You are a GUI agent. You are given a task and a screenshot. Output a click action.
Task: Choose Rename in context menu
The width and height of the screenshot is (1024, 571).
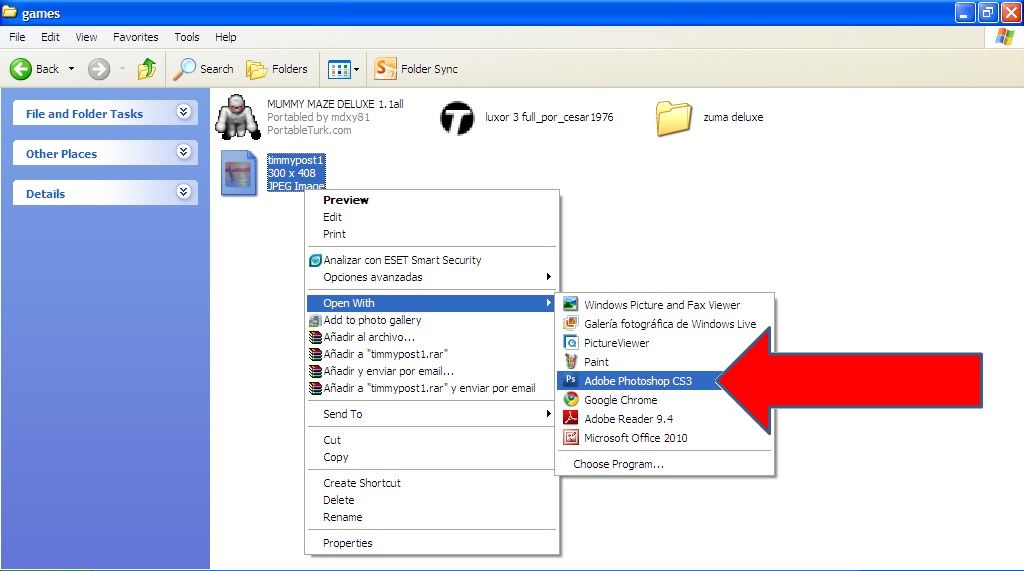point(432,517)
